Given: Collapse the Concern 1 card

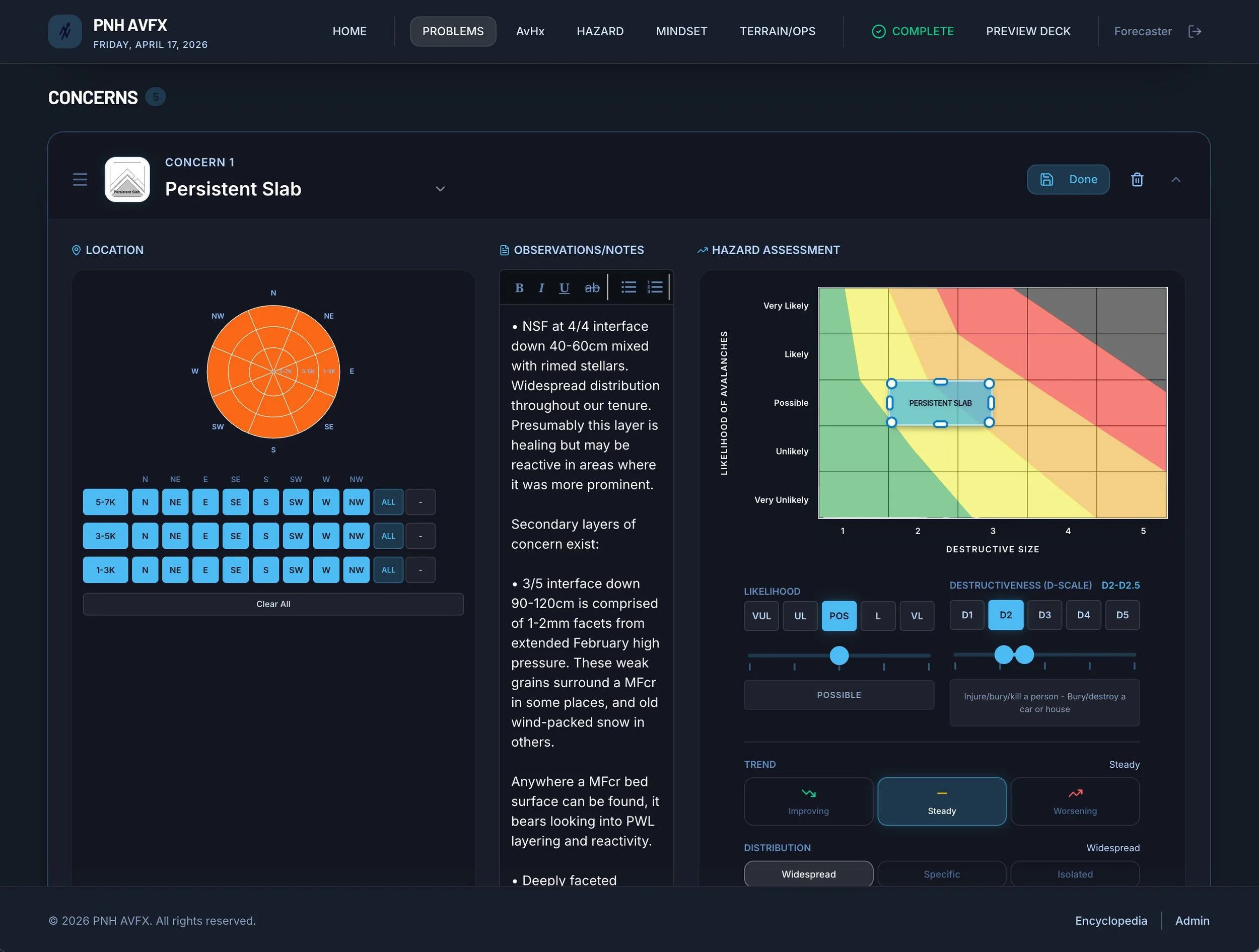Looking at the screenshot, I should (x=1176, y=180).
